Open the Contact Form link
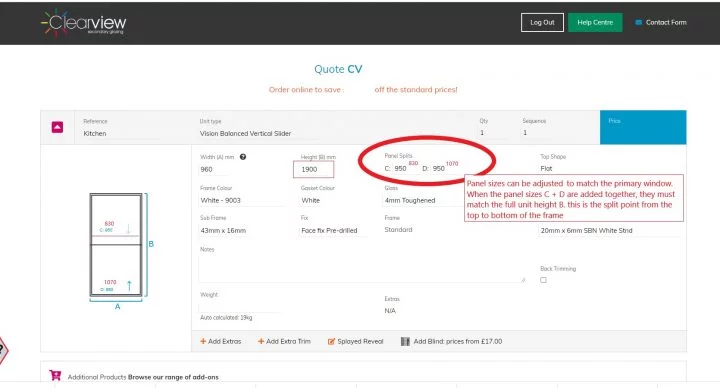The image size is (720, 388). point(666,22)
